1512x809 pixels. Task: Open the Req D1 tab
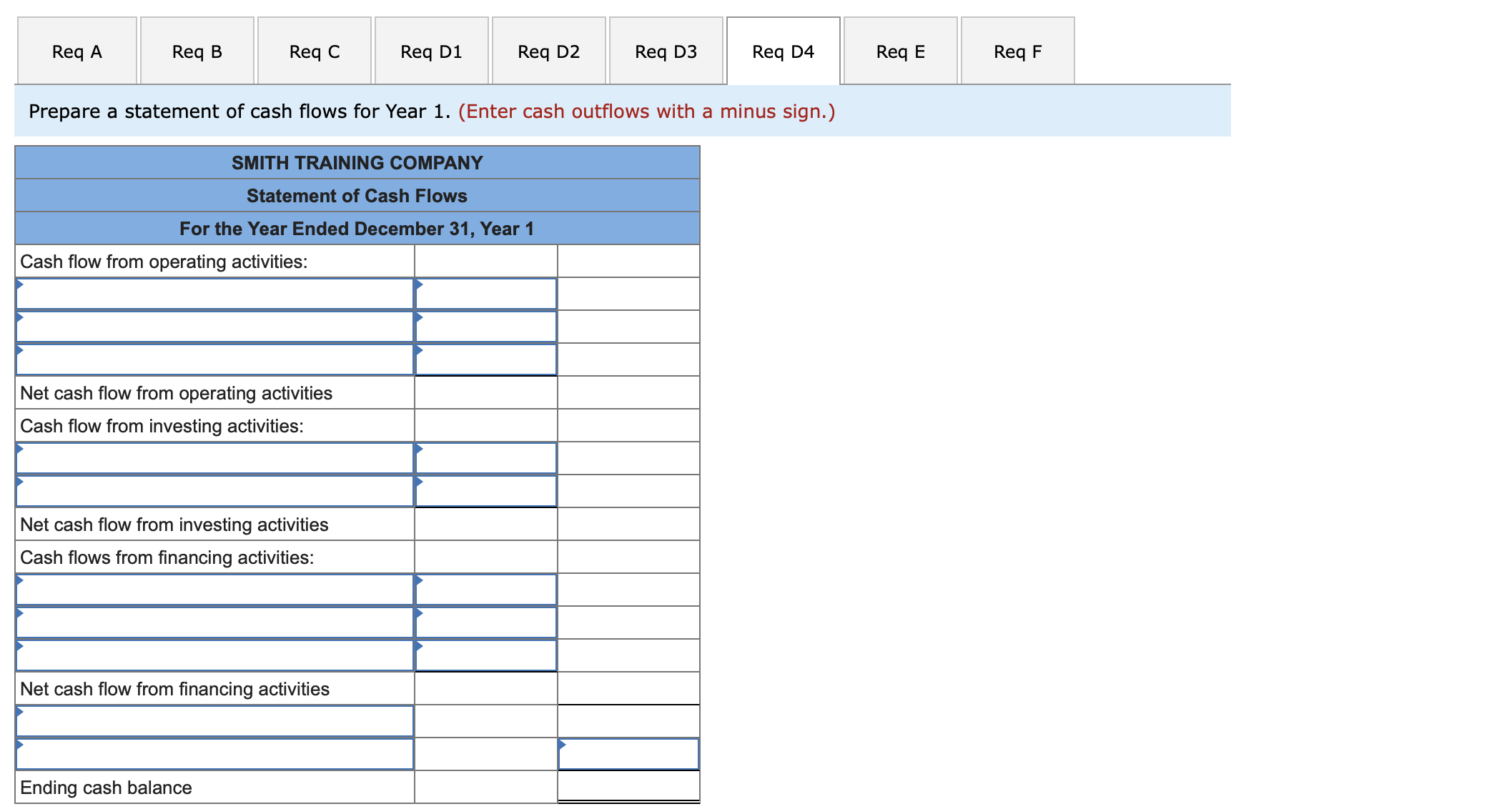point(430,51)
